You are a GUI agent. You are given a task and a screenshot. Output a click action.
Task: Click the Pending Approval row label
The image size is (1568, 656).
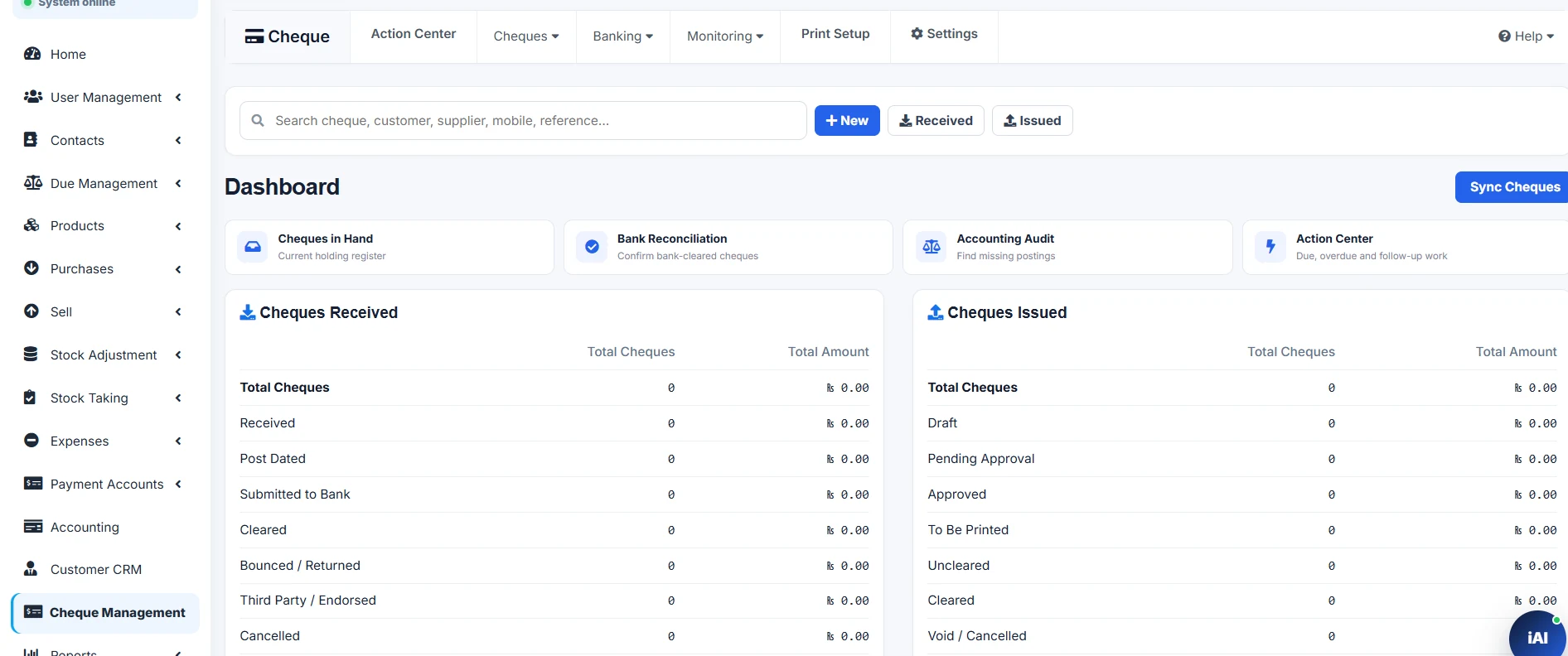[x=981, y=459]
